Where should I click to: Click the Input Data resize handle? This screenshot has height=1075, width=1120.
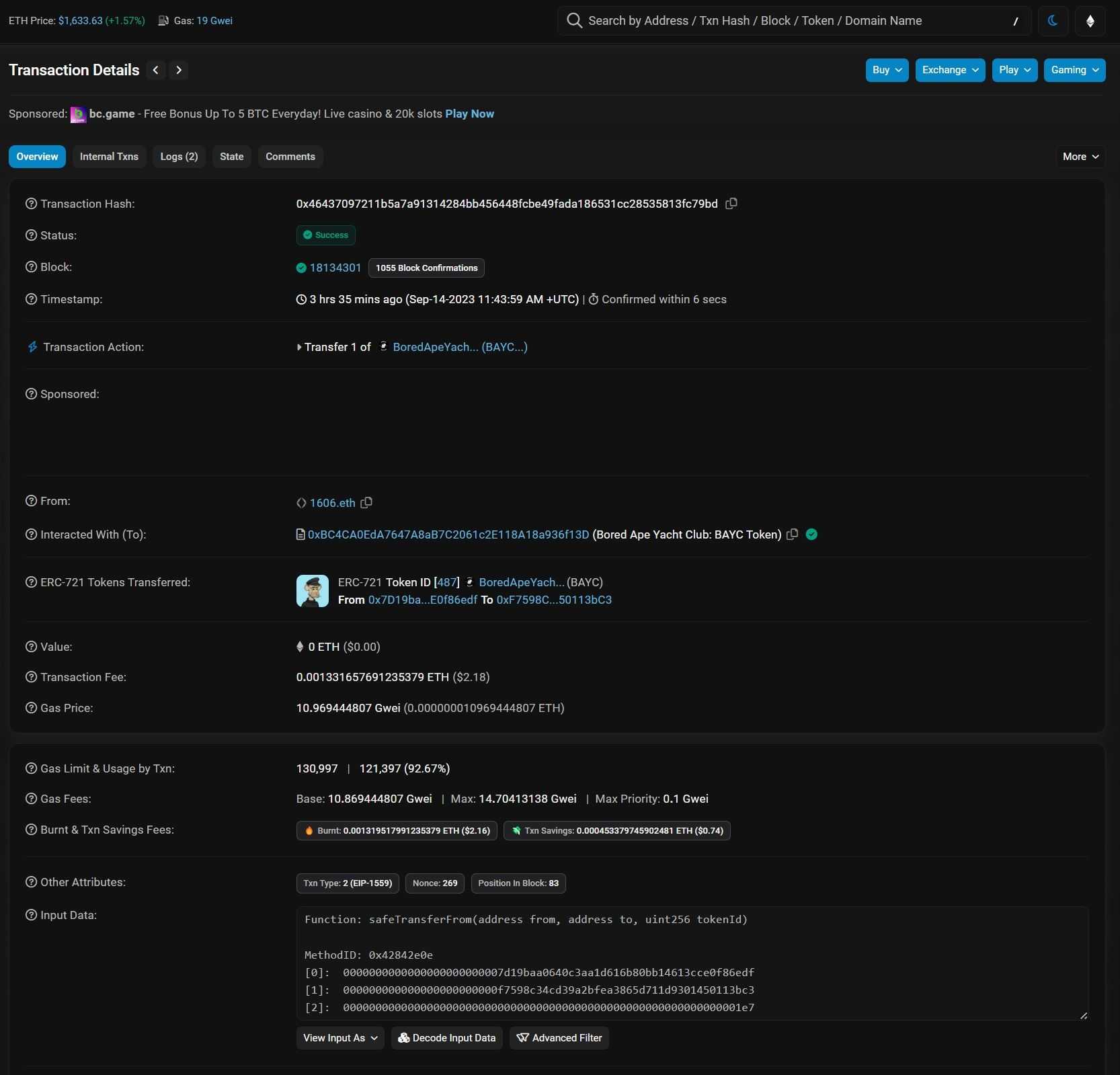[x=1083, y=1015]
